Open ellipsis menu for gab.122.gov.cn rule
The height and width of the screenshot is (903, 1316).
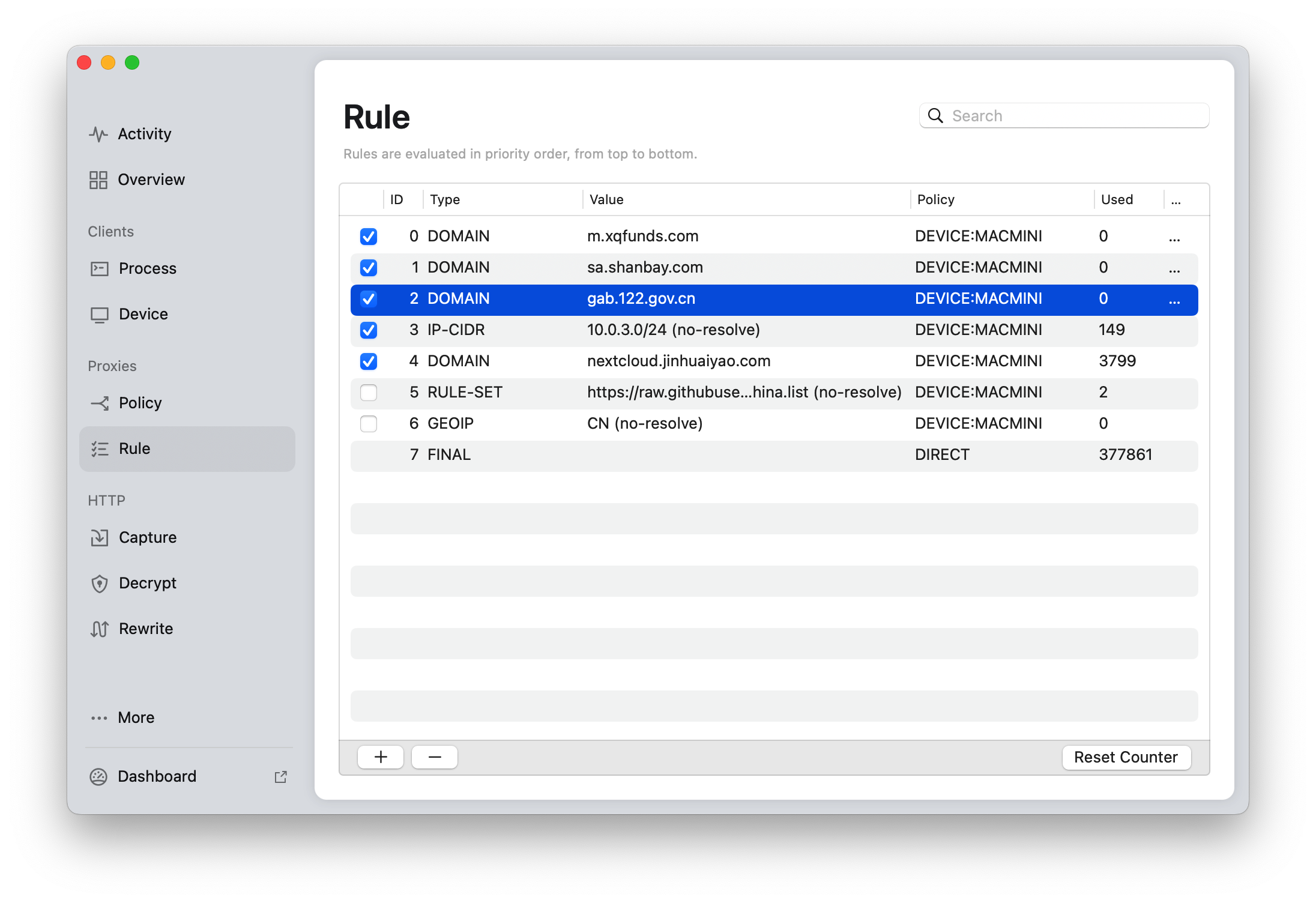tap(1174, 300)
